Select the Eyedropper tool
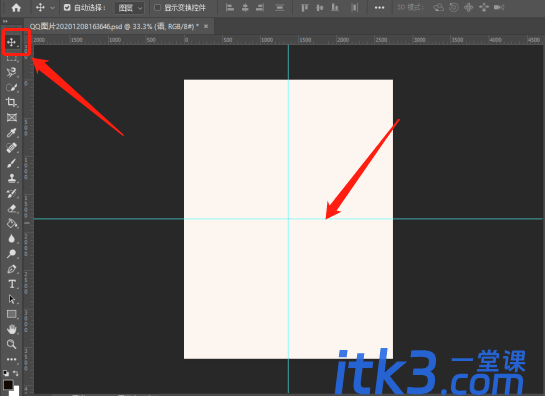The height and width of the screenshot is (396, 546). pyautogui.click(x=11, y=133)
